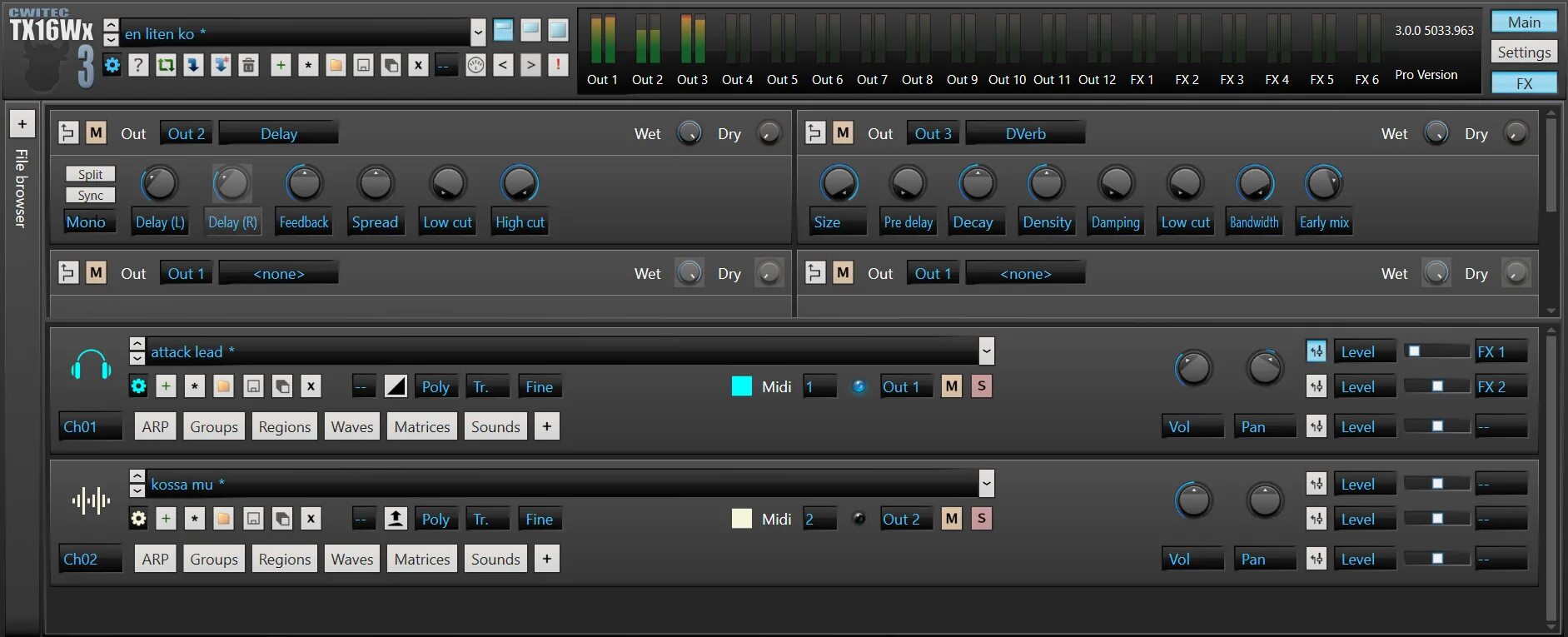Toggle Split mode on Delay effect

coord(91,174)
